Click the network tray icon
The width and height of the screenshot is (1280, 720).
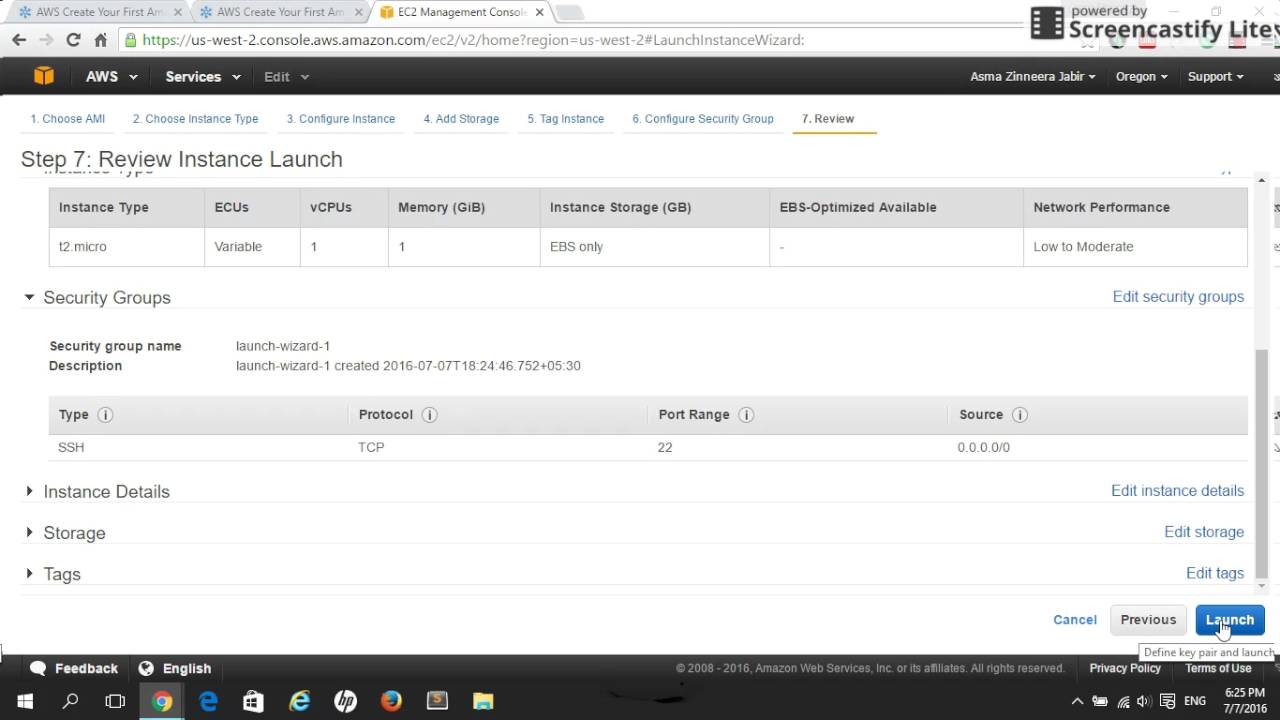click(1123, 701)
